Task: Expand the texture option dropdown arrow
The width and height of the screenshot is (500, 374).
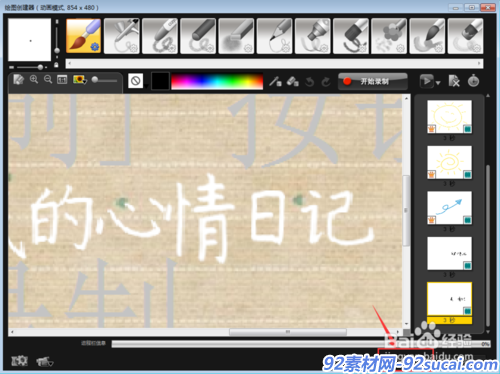Action: [x=146, y=86]
